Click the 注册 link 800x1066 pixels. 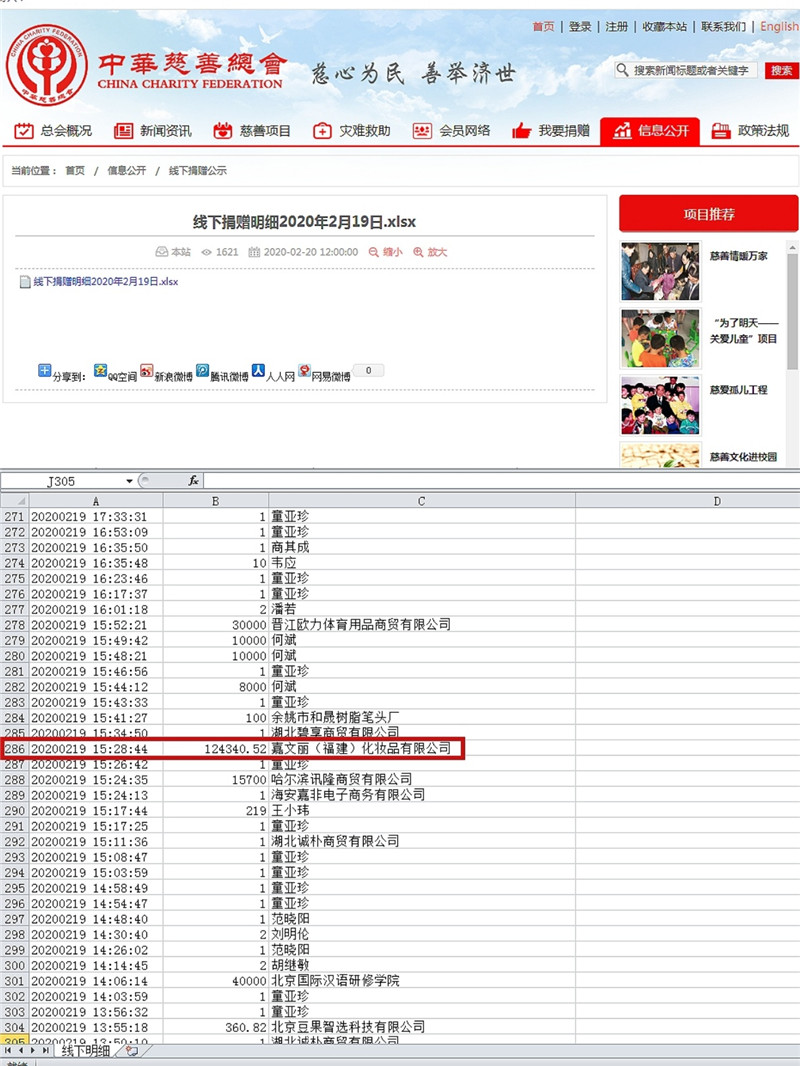616,27
